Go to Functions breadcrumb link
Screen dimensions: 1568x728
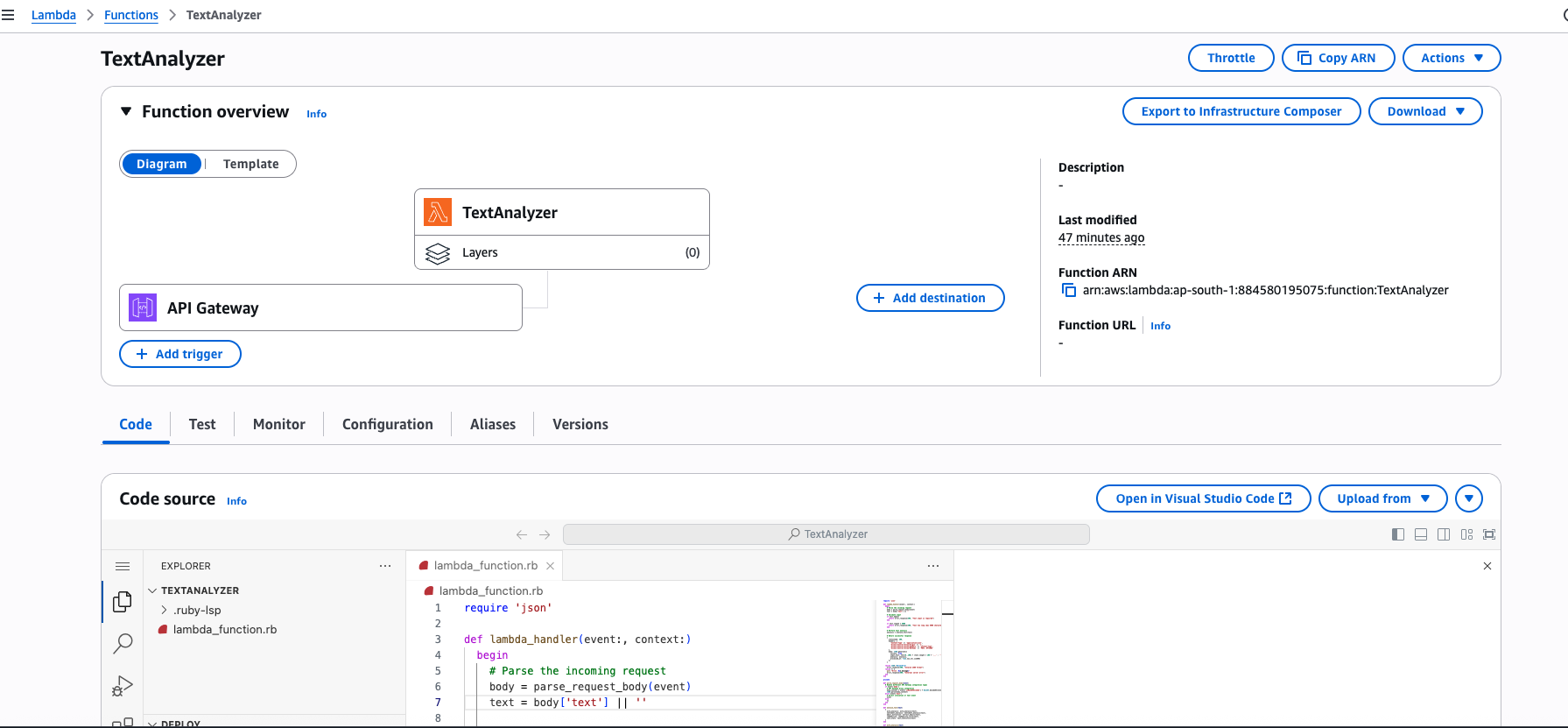[131, 15]
